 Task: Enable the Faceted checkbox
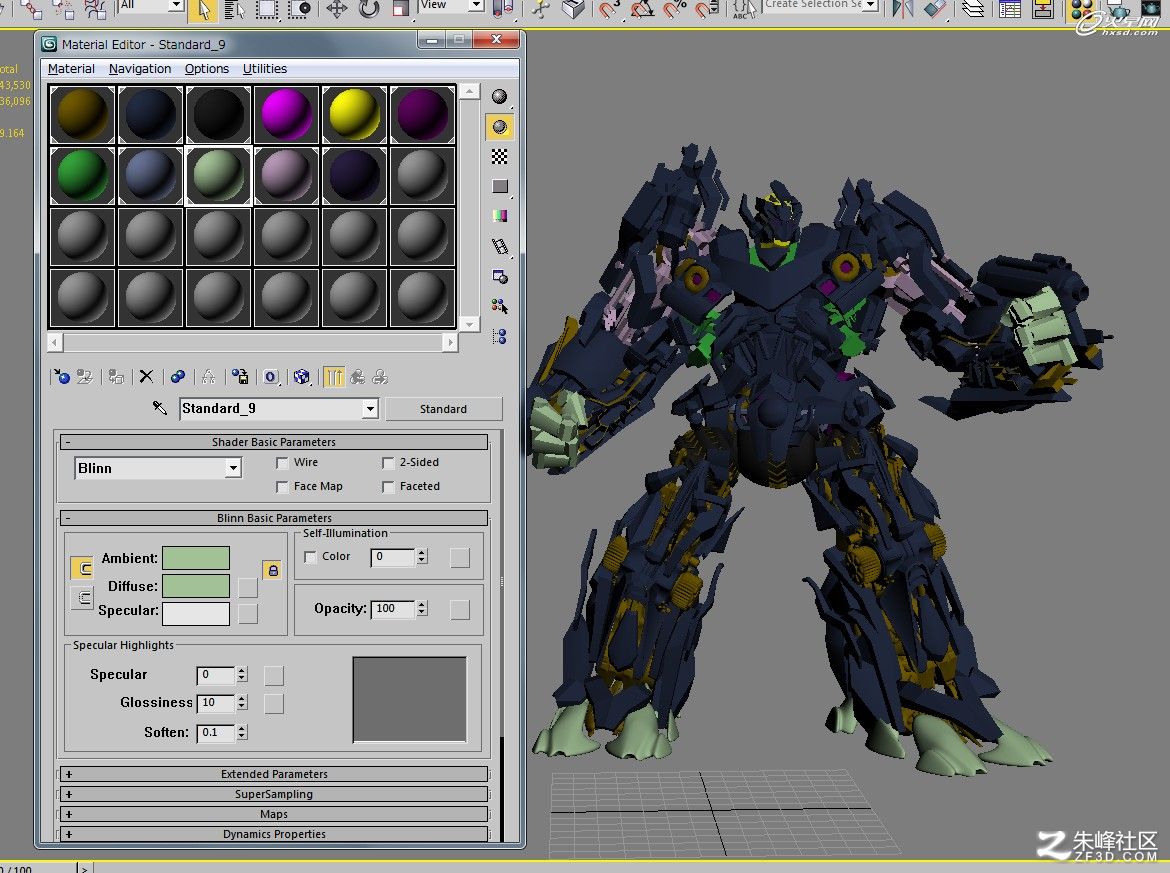pyautogui.click(x=388, y=486)
